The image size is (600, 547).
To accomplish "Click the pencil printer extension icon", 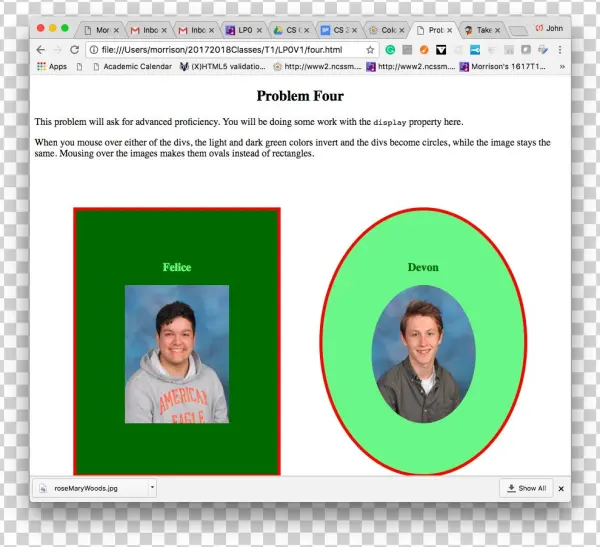I will coord(543,50).
